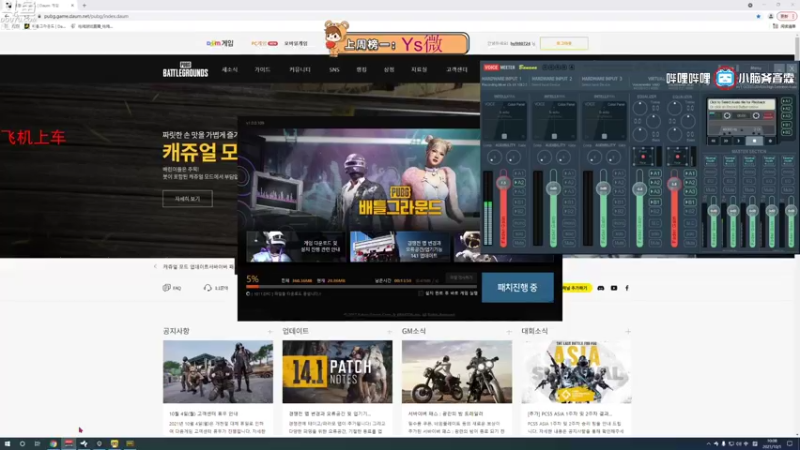Open the Windows Start menu

click(x=7, y=444)
